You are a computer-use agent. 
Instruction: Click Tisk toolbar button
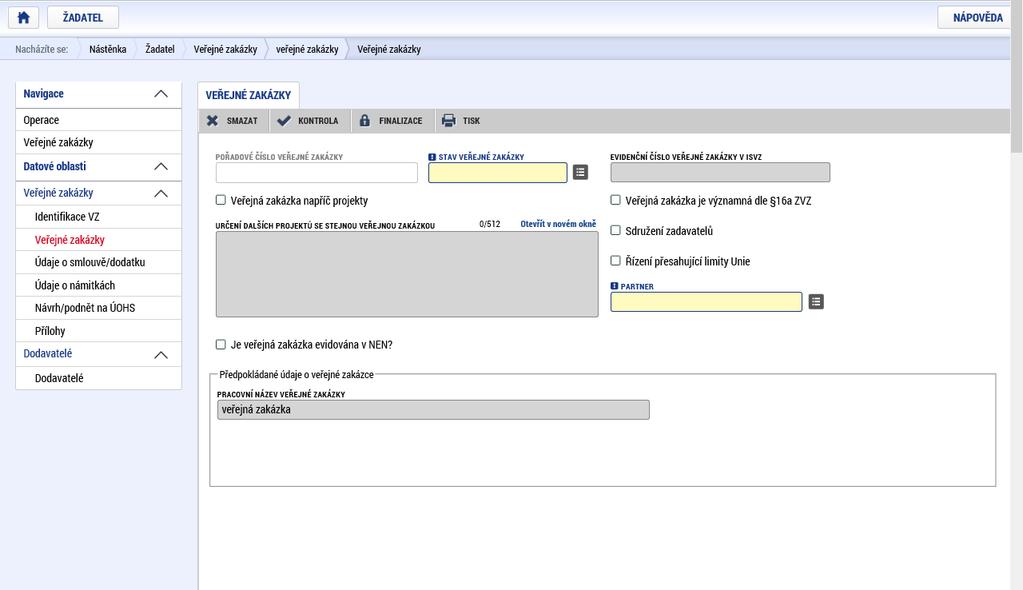click(x=461, y=121)
